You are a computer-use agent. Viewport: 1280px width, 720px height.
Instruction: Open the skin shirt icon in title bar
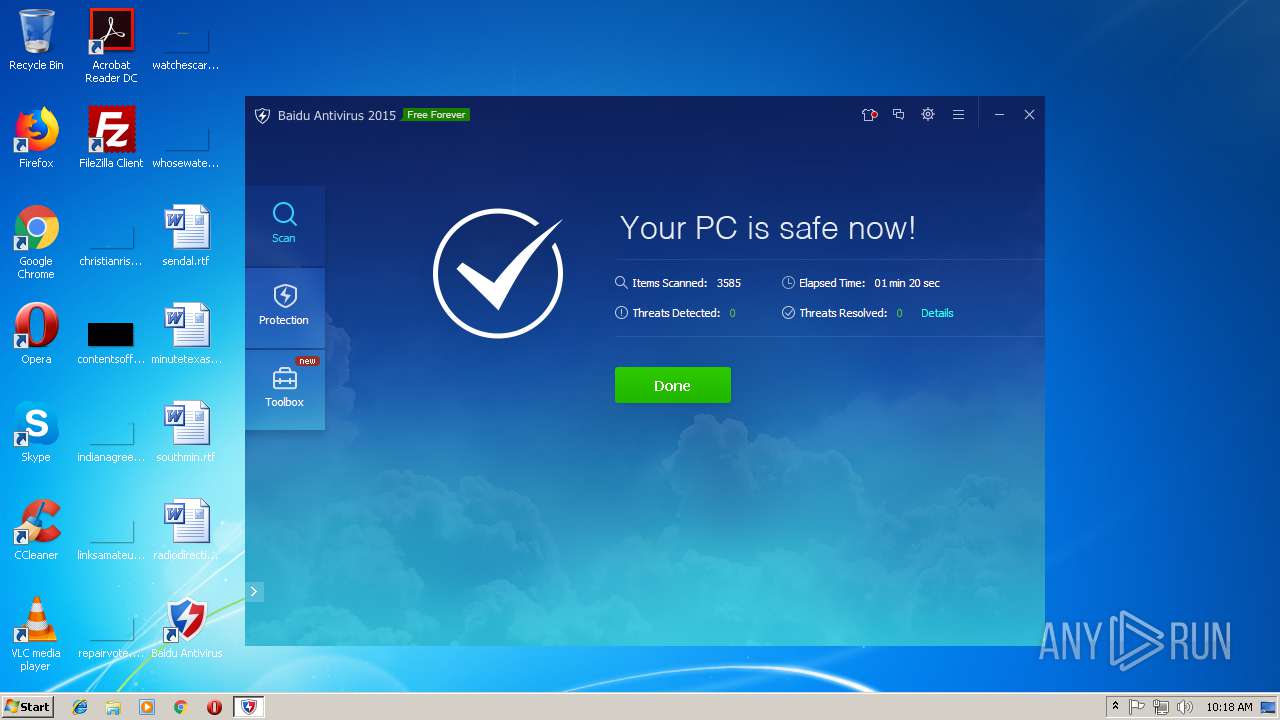[869, 115]
